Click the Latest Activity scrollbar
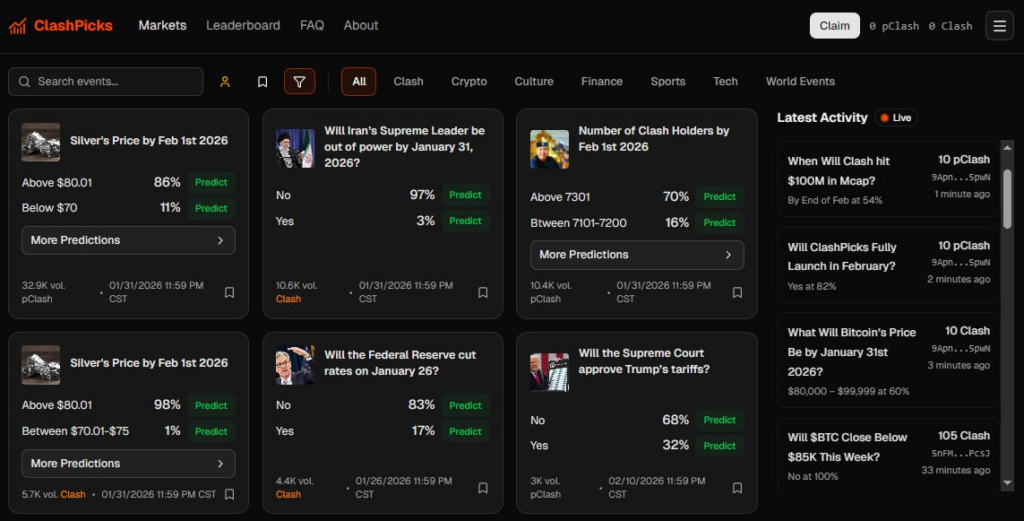The image size is (1024, 521). 1007,200
